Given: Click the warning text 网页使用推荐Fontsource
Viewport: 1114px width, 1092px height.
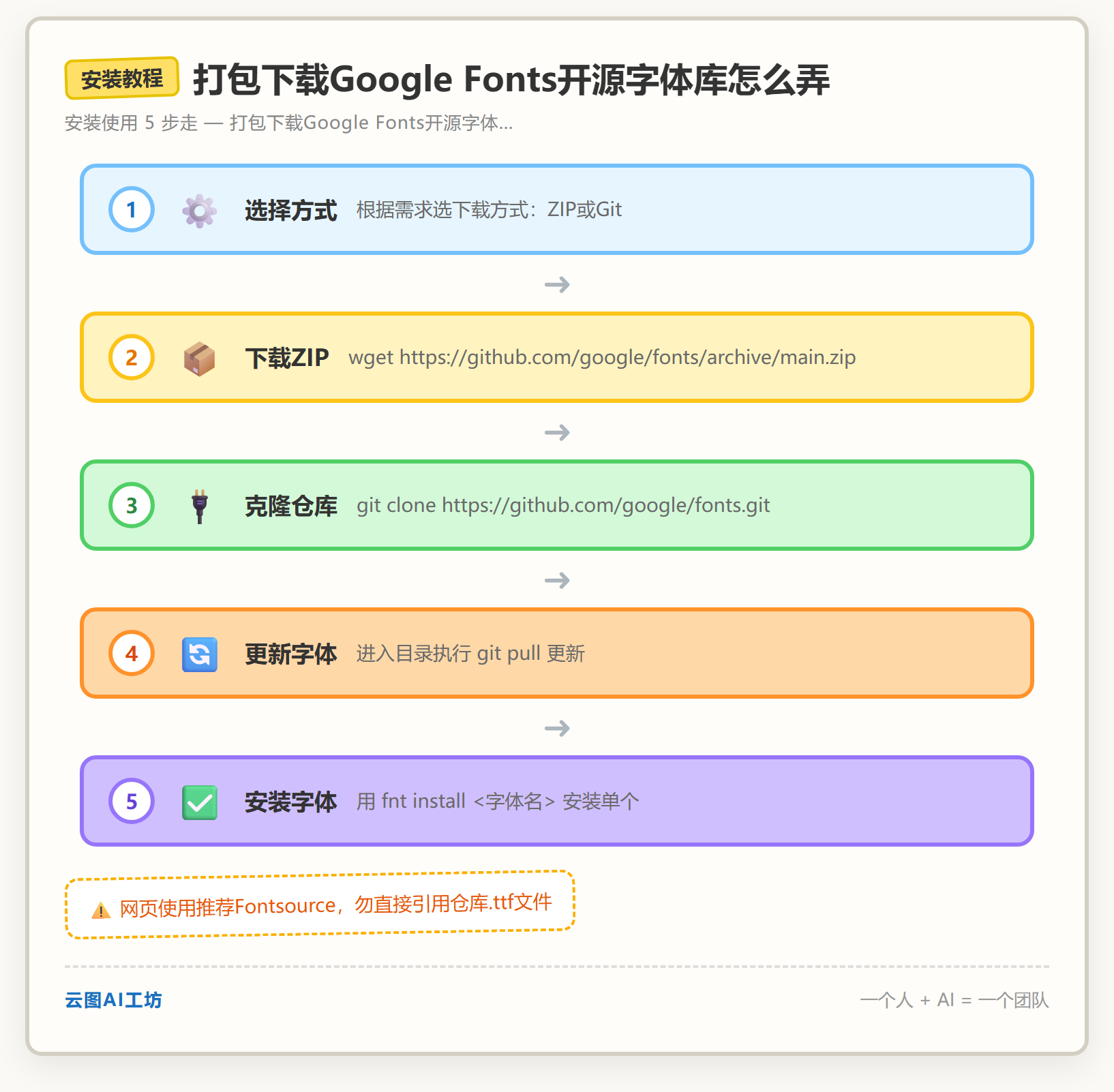Looking at the screenshot, I should click(x=228, y=907).
